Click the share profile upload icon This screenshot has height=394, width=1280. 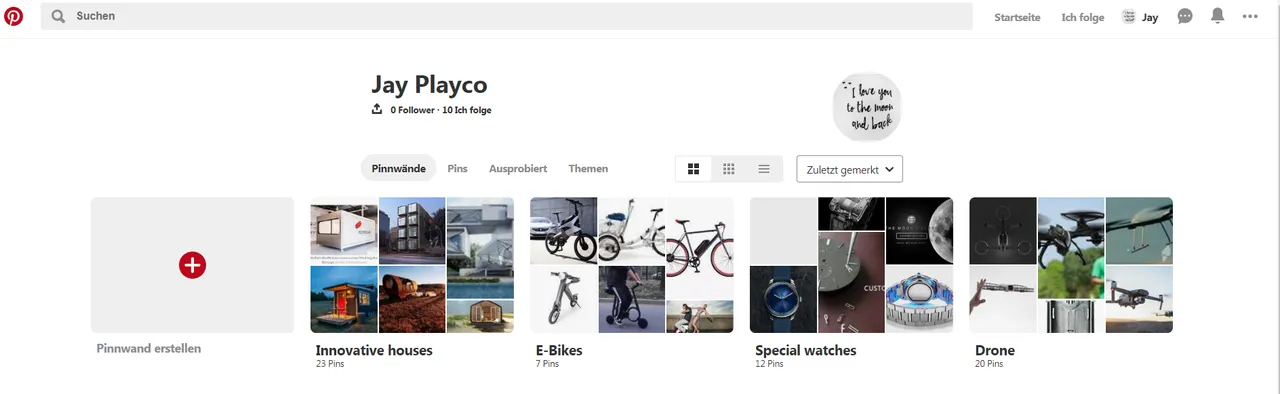click(377, 109)
